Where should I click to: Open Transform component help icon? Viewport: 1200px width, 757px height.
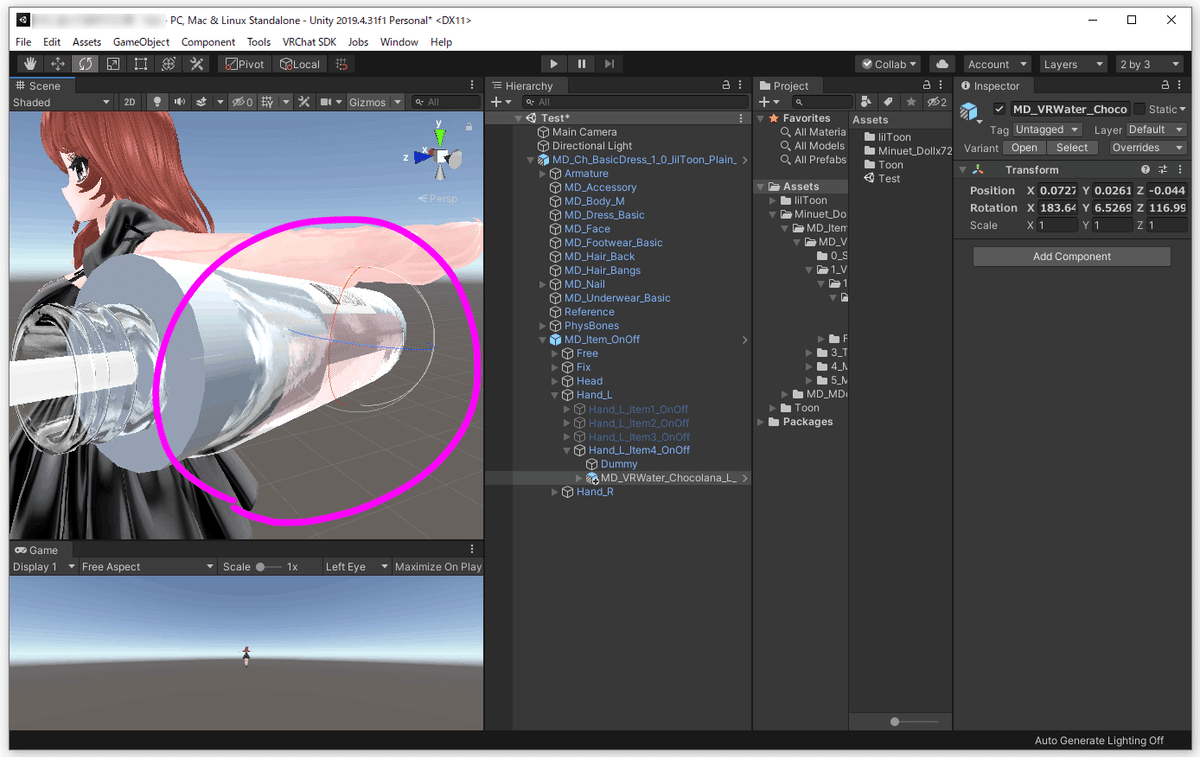coord(1146,170)
